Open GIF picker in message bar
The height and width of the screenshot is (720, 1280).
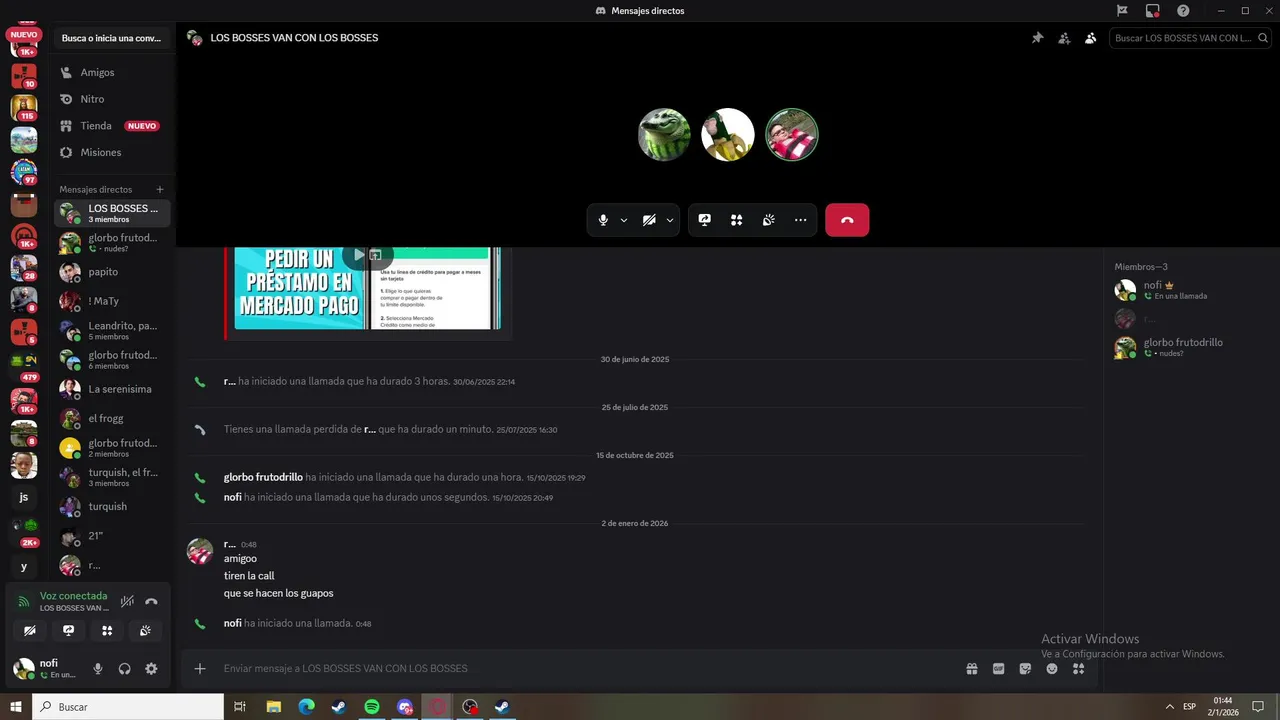point(998,668)
